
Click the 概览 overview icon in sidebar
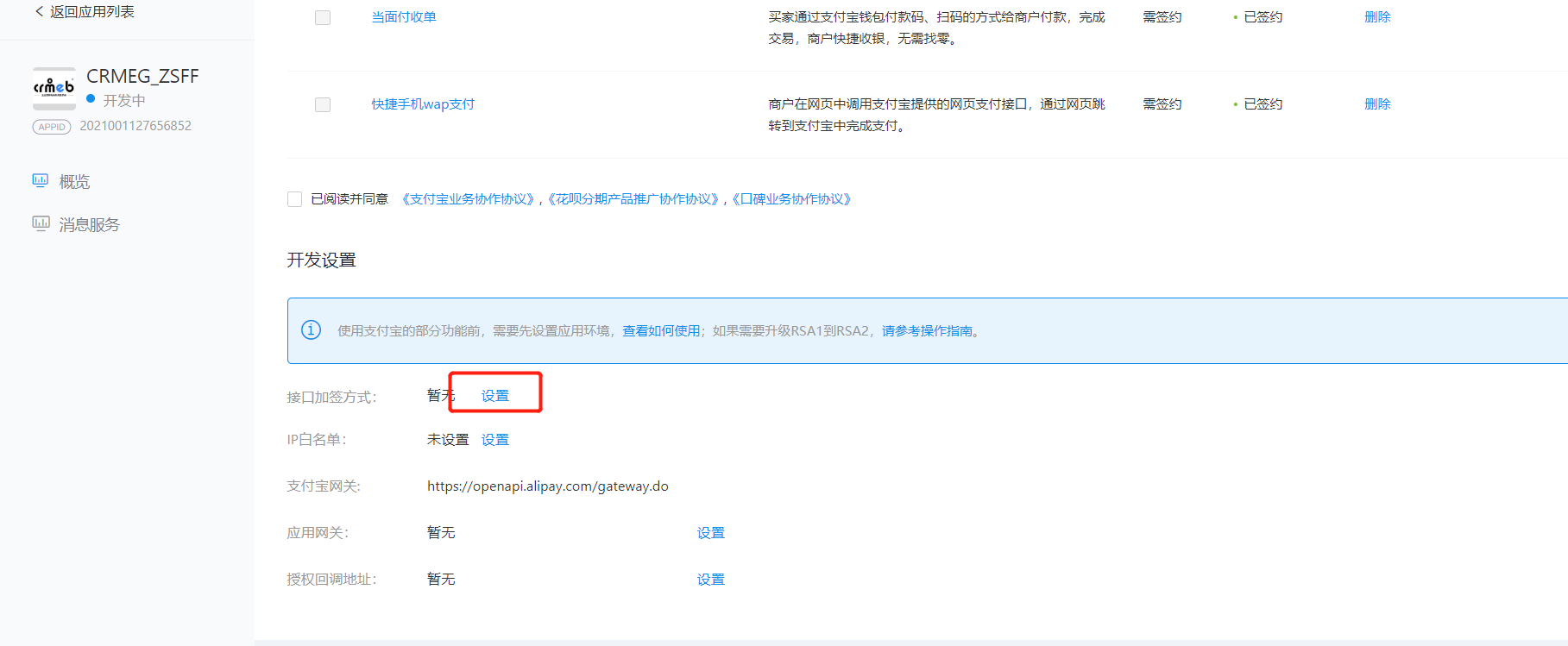(x=41, y=180)
